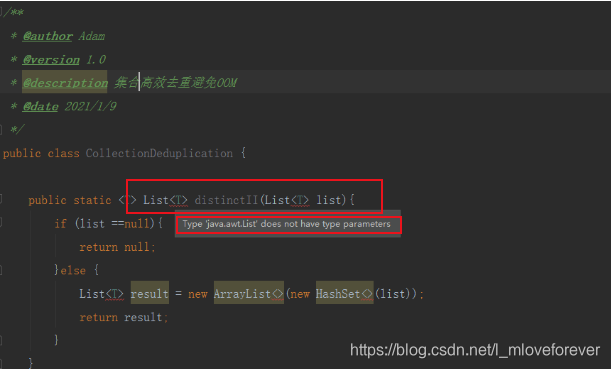Click the parameter type List<T> inside distinctII parentheses
This screenshot has height=369, width=611.
[287, 200]
